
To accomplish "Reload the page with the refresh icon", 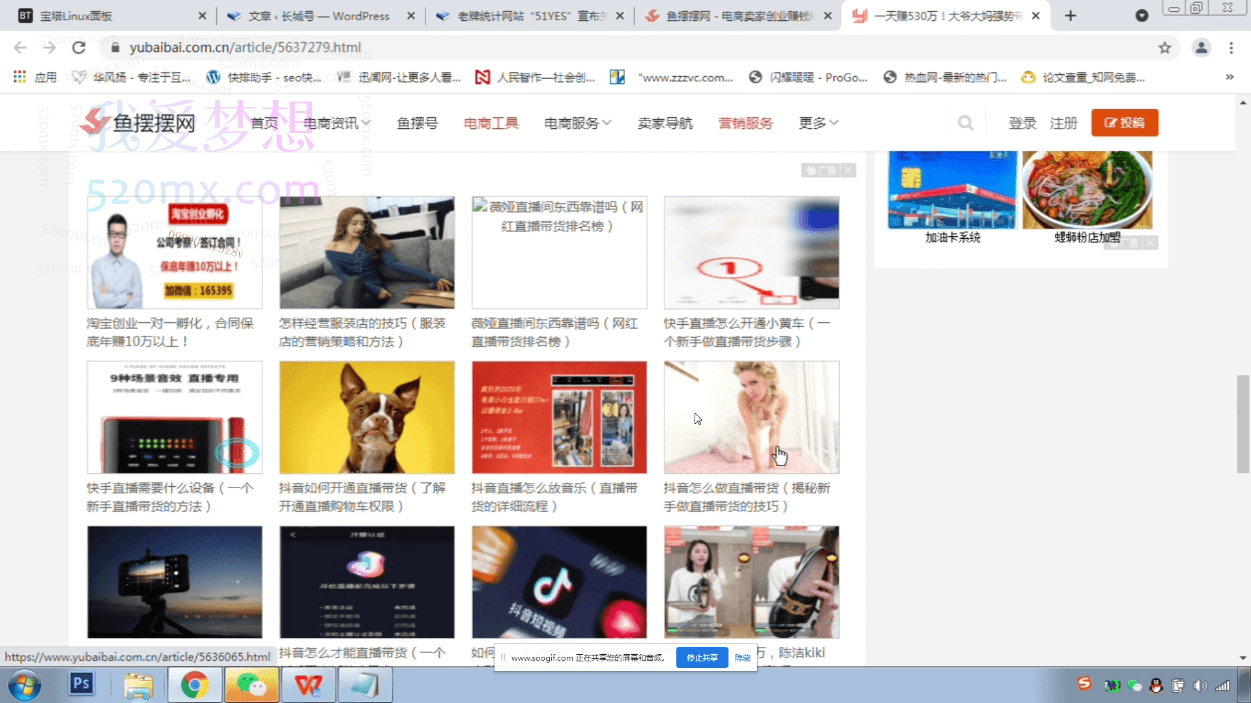I will pyautogui.click(x=79, y=46).
